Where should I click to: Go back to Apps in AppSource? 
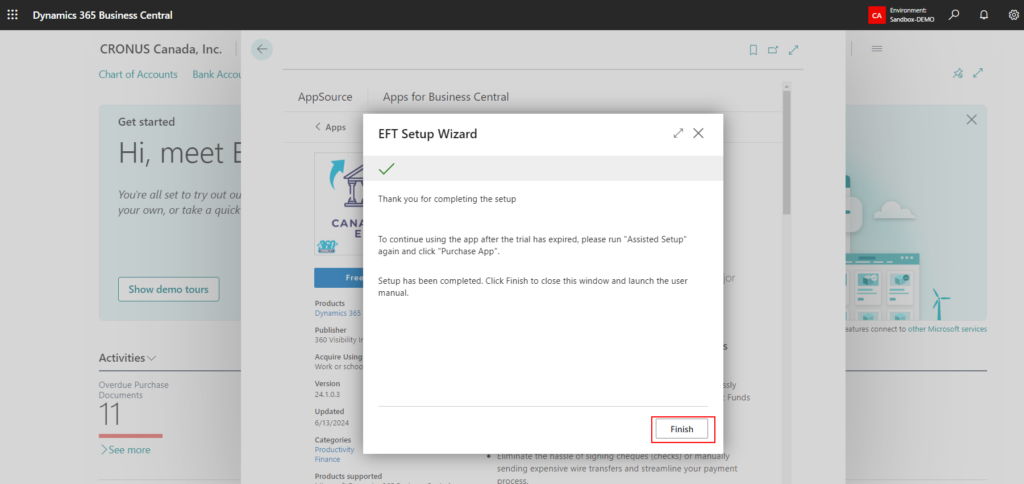point(330,127)
